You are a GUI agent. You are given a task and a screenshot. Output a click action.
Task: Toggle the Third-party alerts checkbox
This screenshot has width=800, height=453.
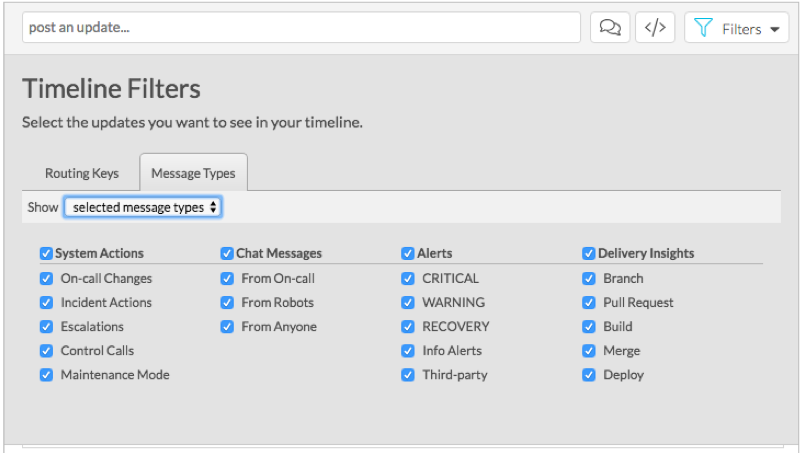[408, 375]
